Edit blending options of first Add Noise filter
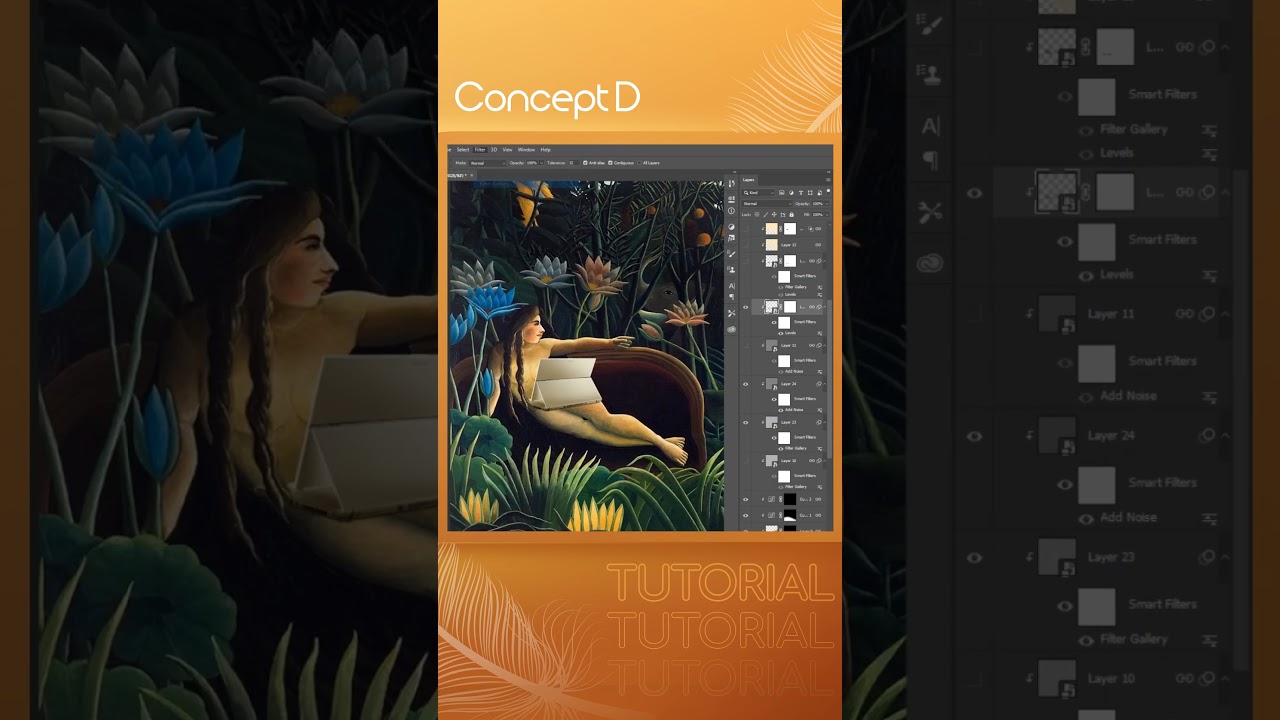1280x720 pixels. pyautogui.click(x=819, y=372)
